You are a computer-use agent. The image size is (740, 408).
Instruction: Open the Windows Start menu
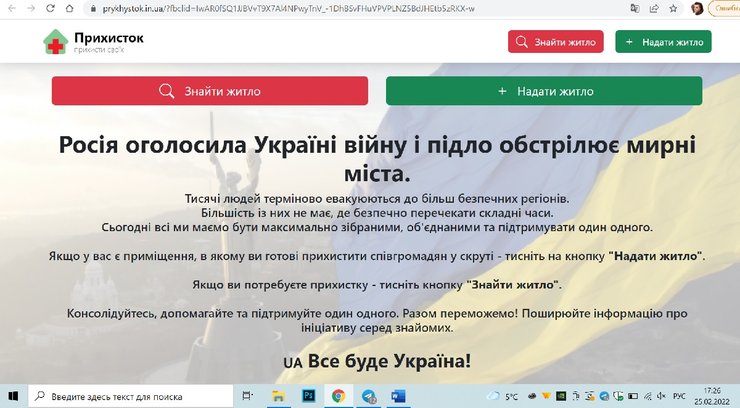pos(13,396)
